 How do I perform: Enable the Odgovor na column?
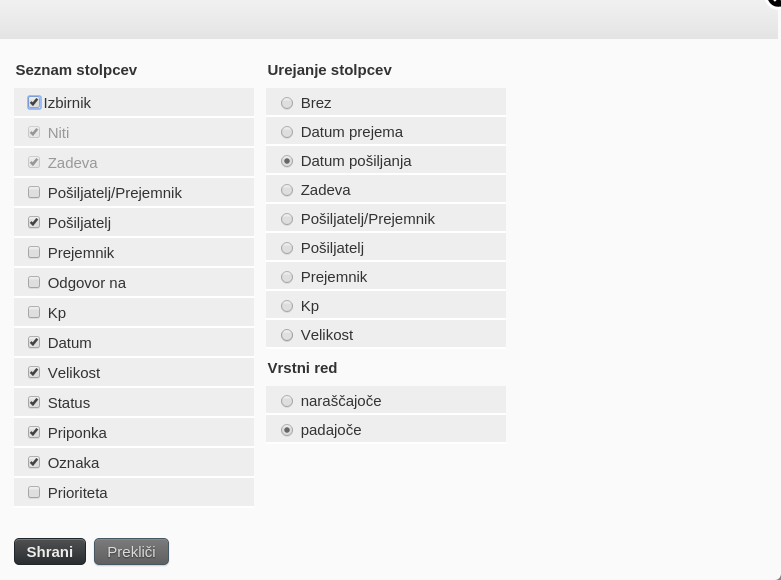tap(34, 283)
